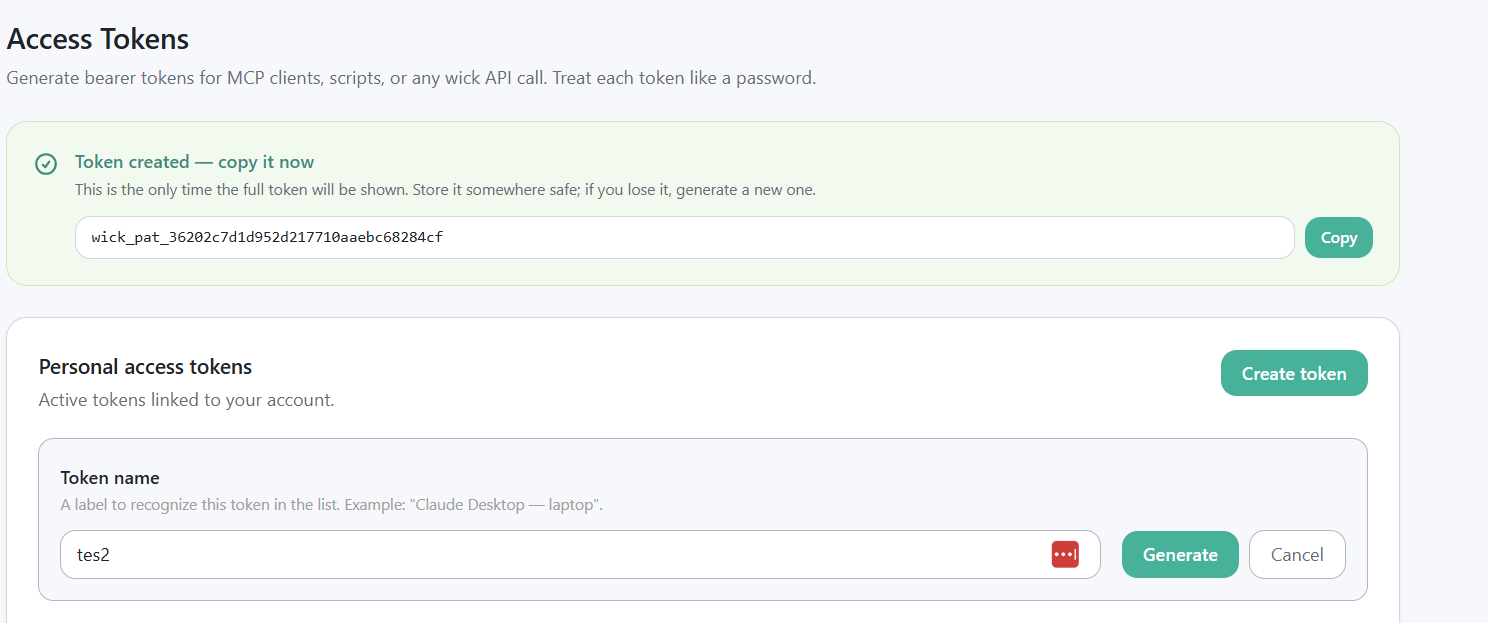Open the password manager icon in name field

point(1065,554)
